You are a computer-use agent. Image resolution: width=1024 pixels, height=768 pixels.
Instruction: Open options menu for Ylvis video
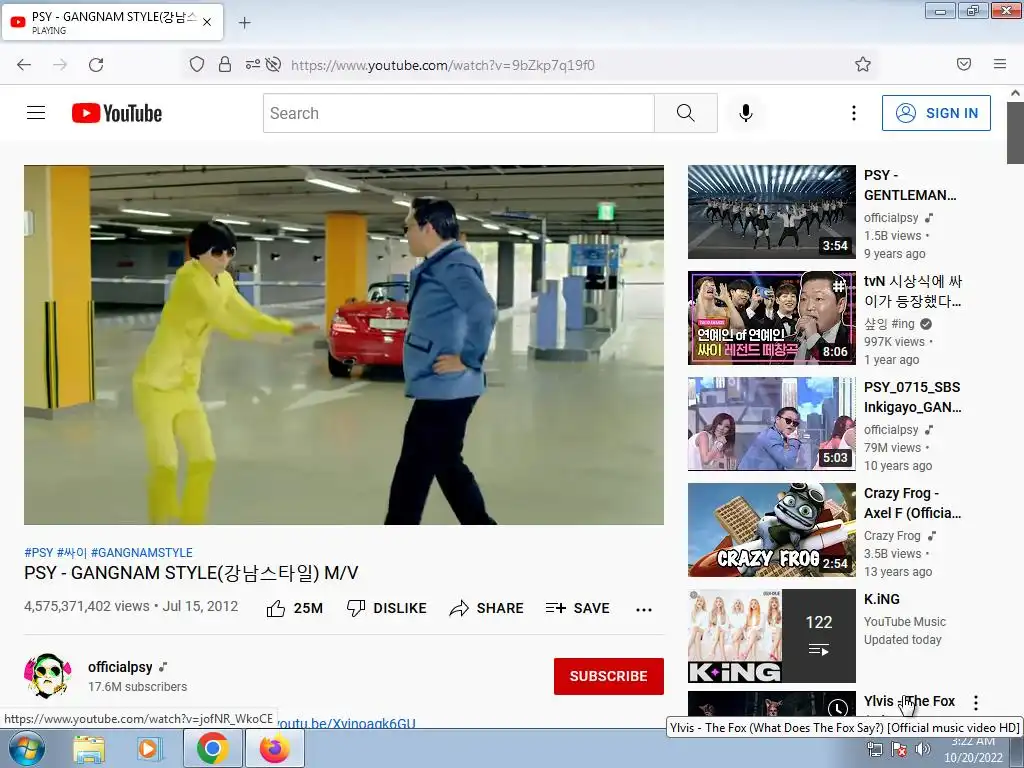tap(976, 703)
